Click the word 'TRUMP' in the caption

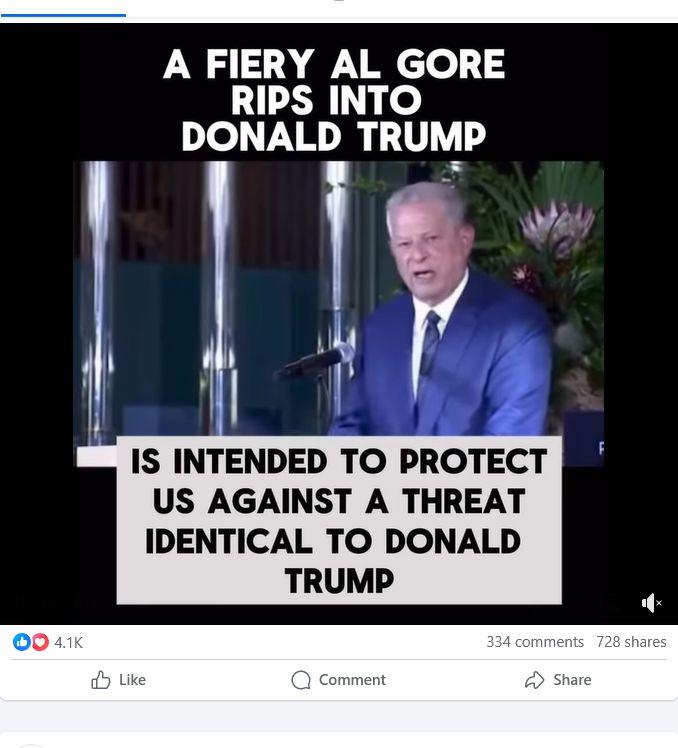point(339,581)
